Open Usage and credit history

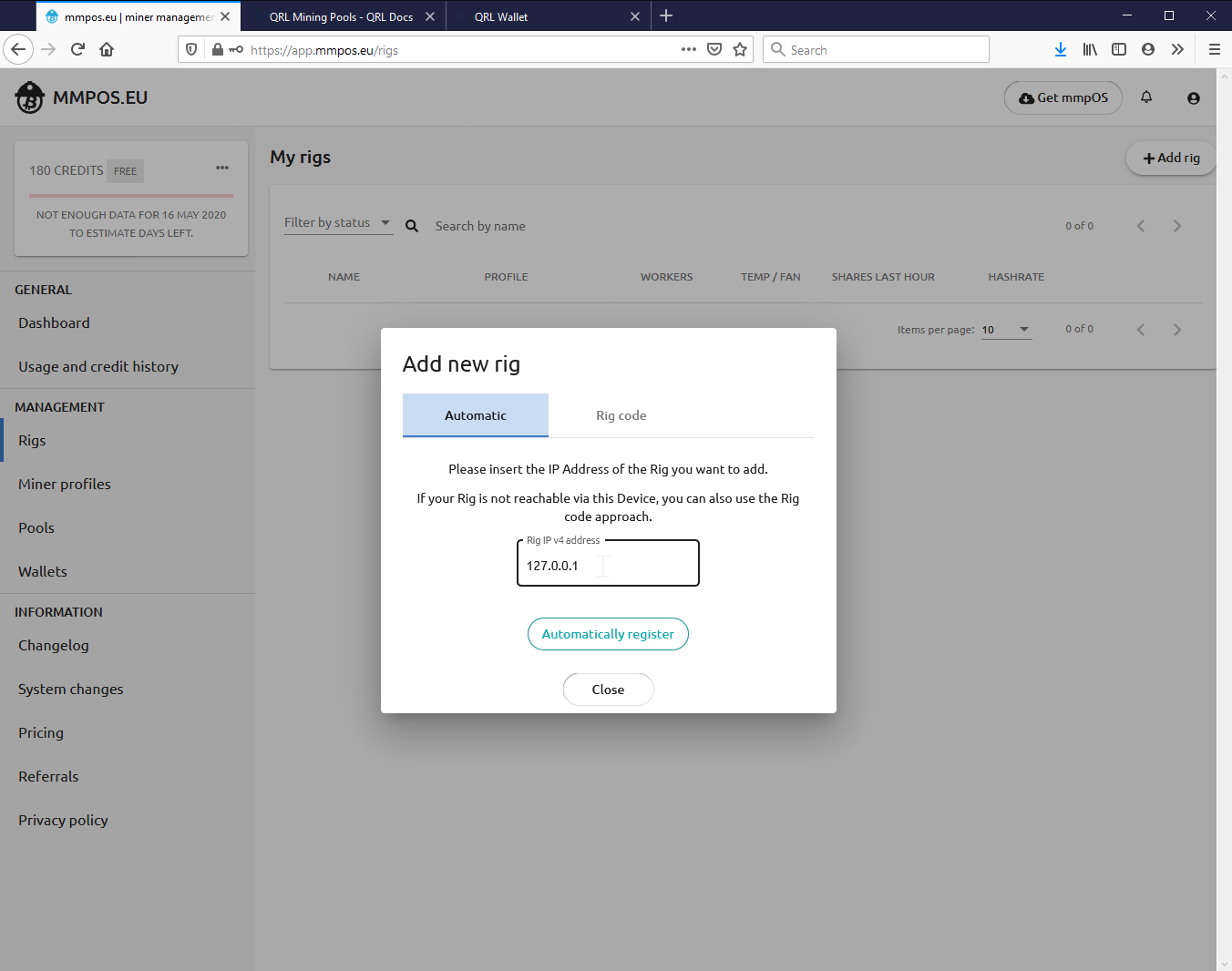coord(98,367)
